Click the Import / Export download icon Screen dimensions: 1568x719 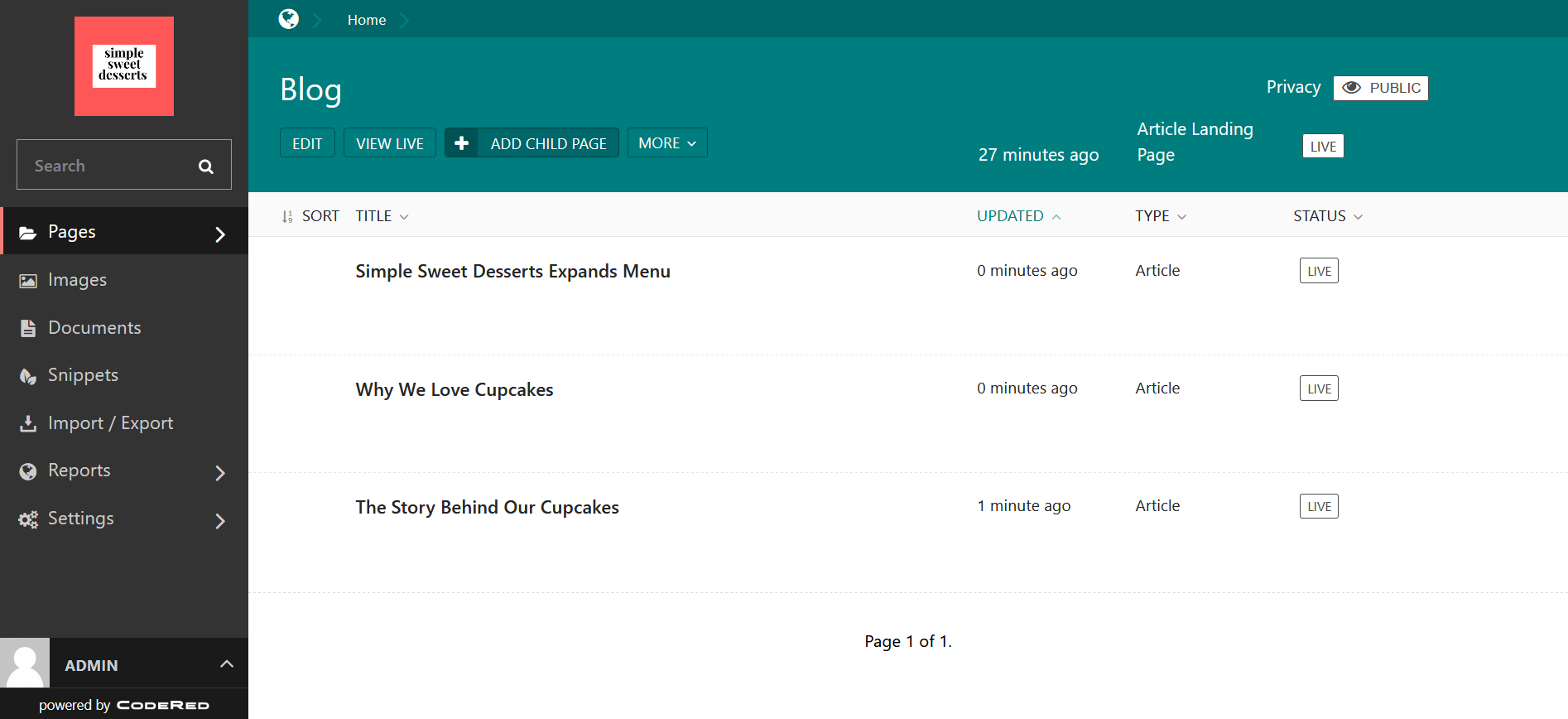pyautogui.click(x=28, y=423)
